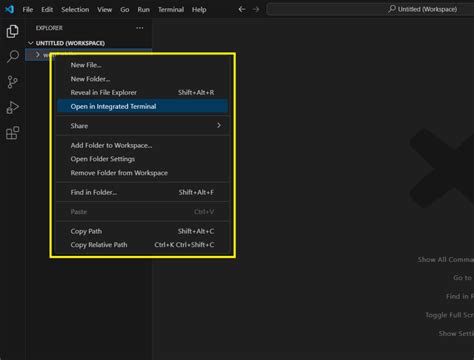The height and width of the screenshot is (360, 474).
Task: Click the EXPLORER panel title
Action: tap(49, 28)
